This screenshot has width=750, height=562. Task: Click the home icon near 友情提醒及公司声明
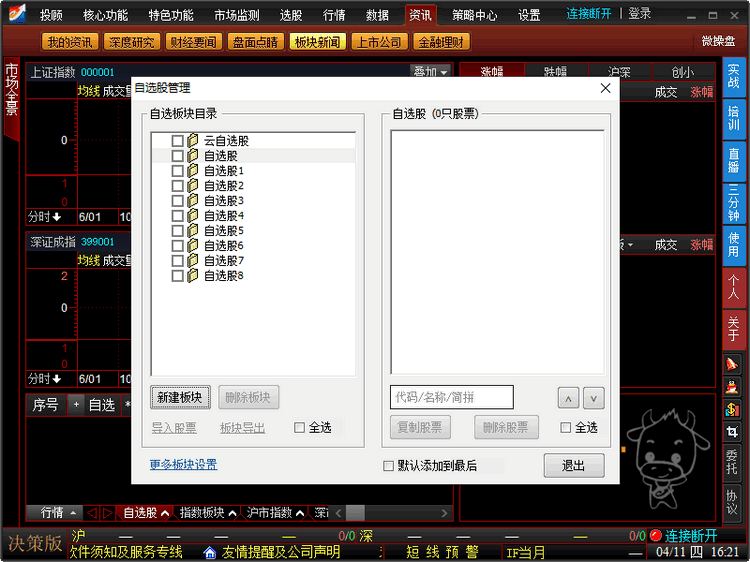tap(210, 552)
